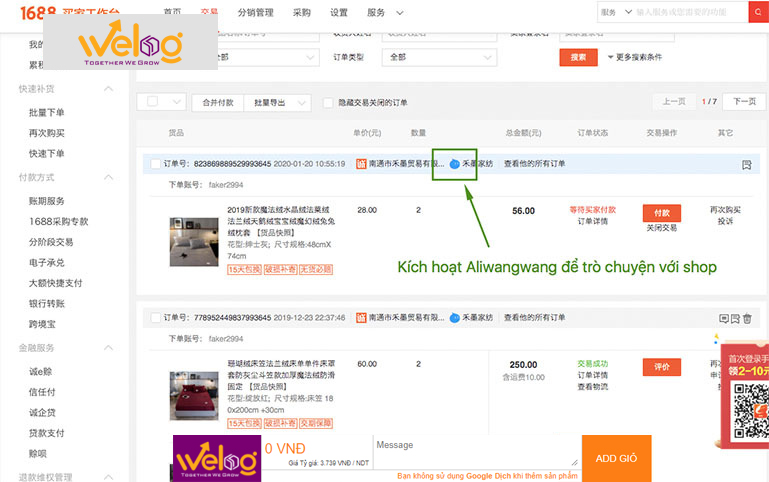Open 信任付 in sidebar
769x482 pixels.
point(42,392)
